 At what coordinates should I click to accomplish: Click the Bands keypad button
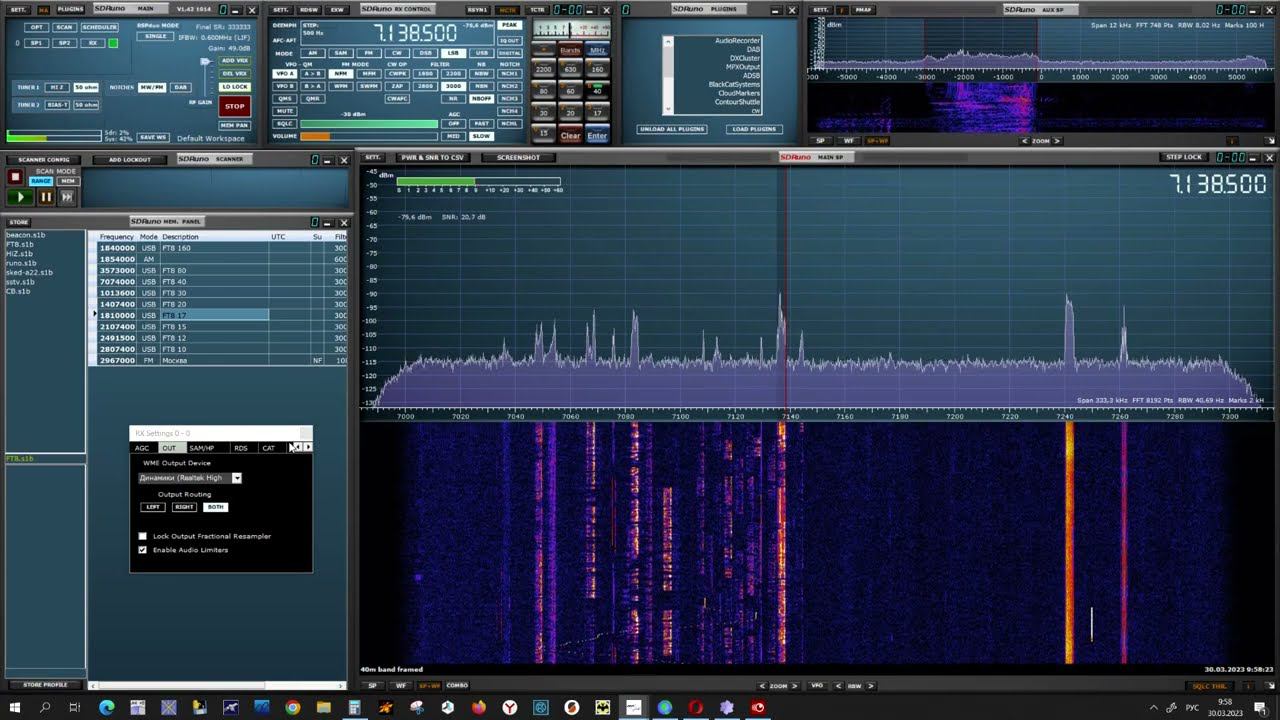click(570, 50)
